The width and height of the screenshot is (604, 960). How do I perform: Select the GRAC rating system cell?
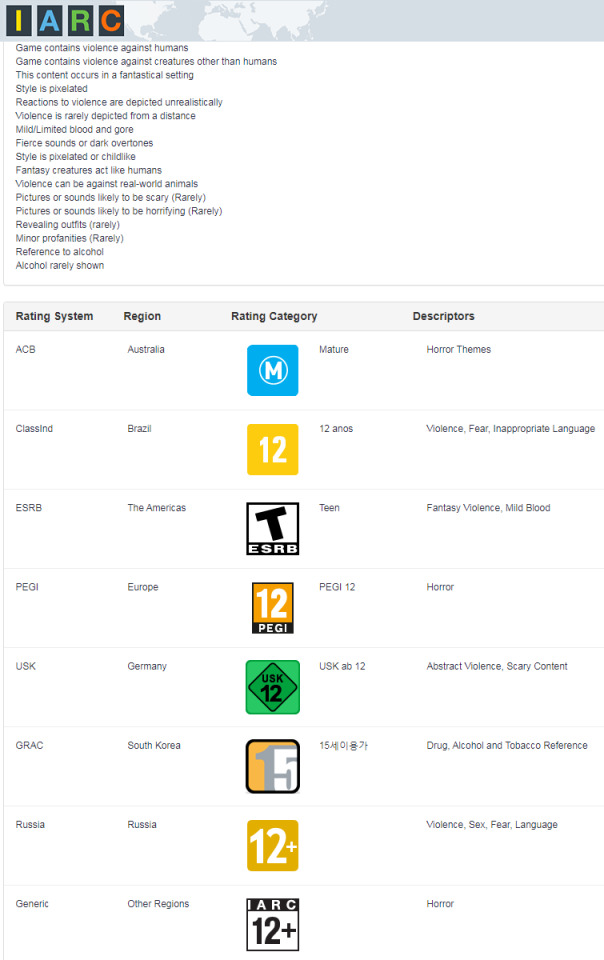29,745
